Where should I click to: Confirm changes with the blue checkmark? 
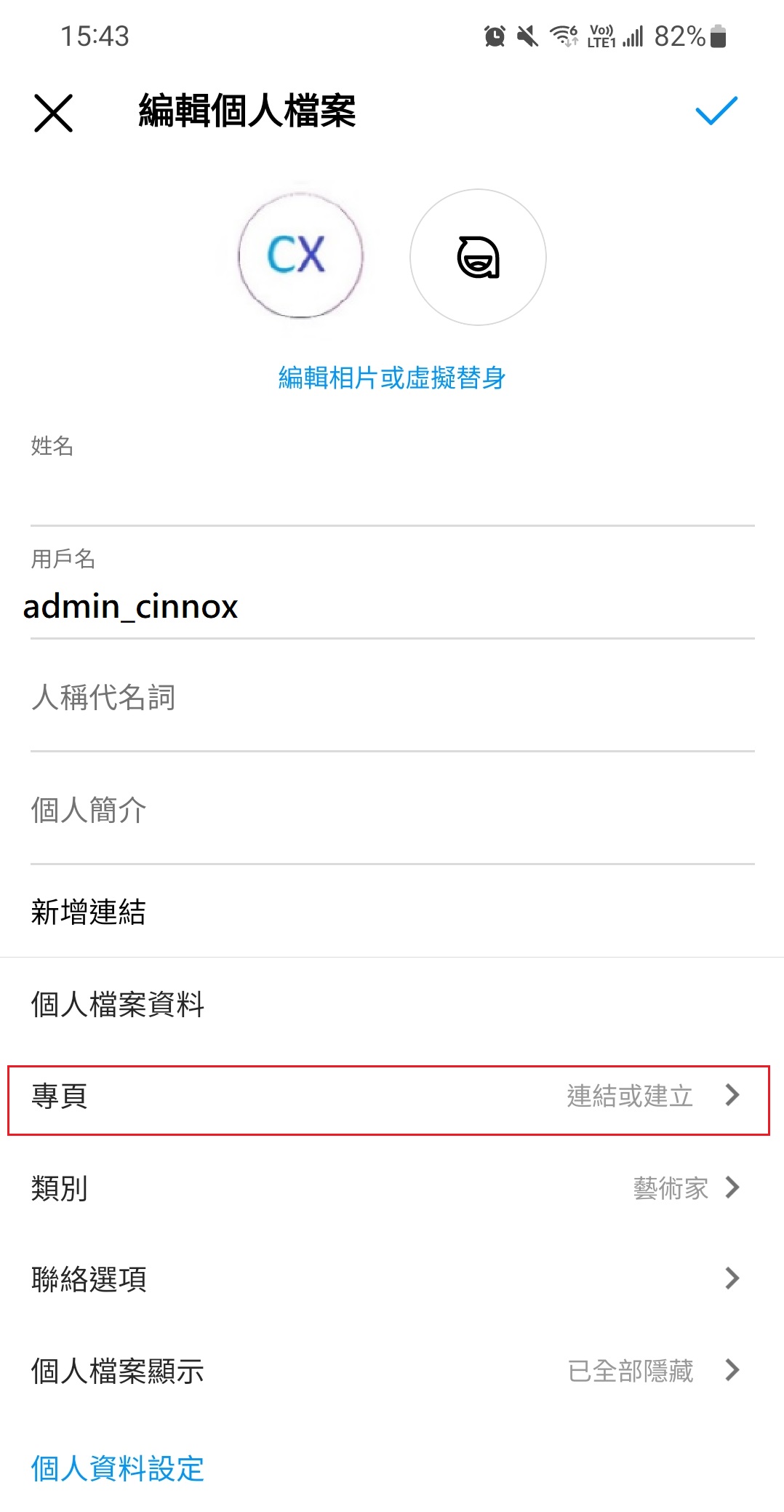716,111
